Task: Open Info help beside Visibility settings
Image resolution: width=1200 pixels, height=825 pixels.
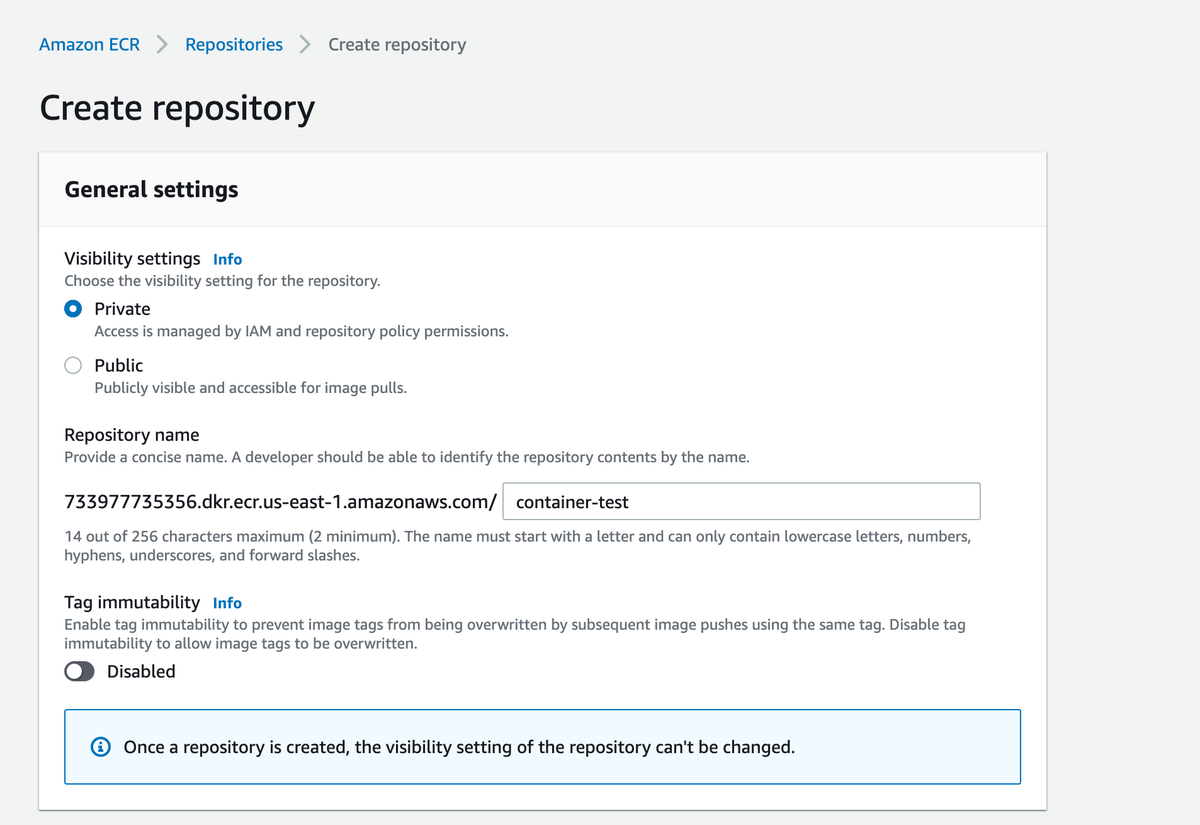Action: click(x=227, y=259)
